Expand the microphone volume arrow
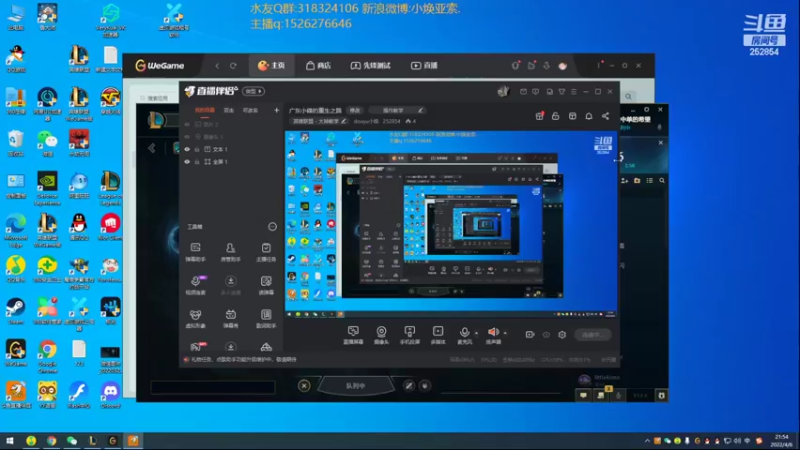This screenshot has width=800, height=450. (x=477, y=333)
